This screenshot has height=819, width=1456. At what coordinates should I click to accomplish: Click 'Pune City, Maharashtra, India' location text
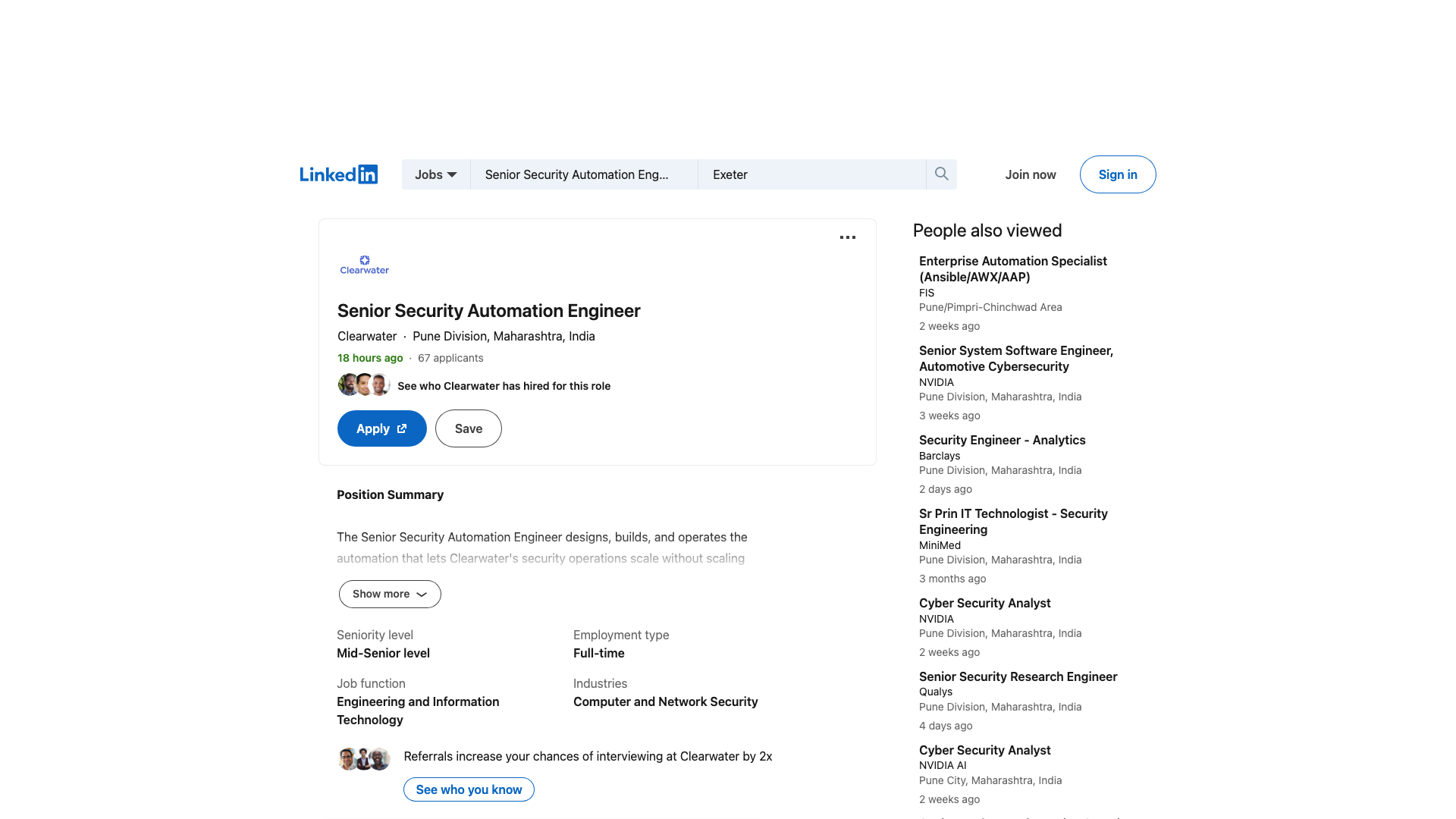point(990,780)
